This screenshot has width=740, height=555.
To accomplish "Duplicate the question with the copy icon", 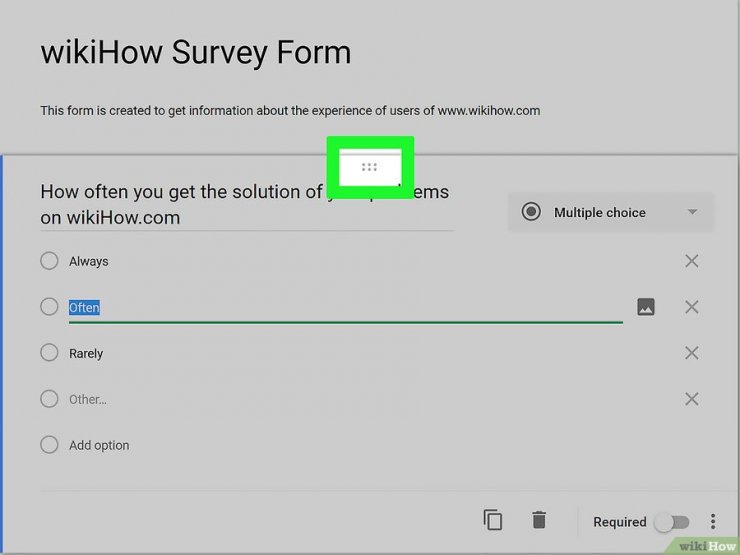I will (x=493, y=520).
